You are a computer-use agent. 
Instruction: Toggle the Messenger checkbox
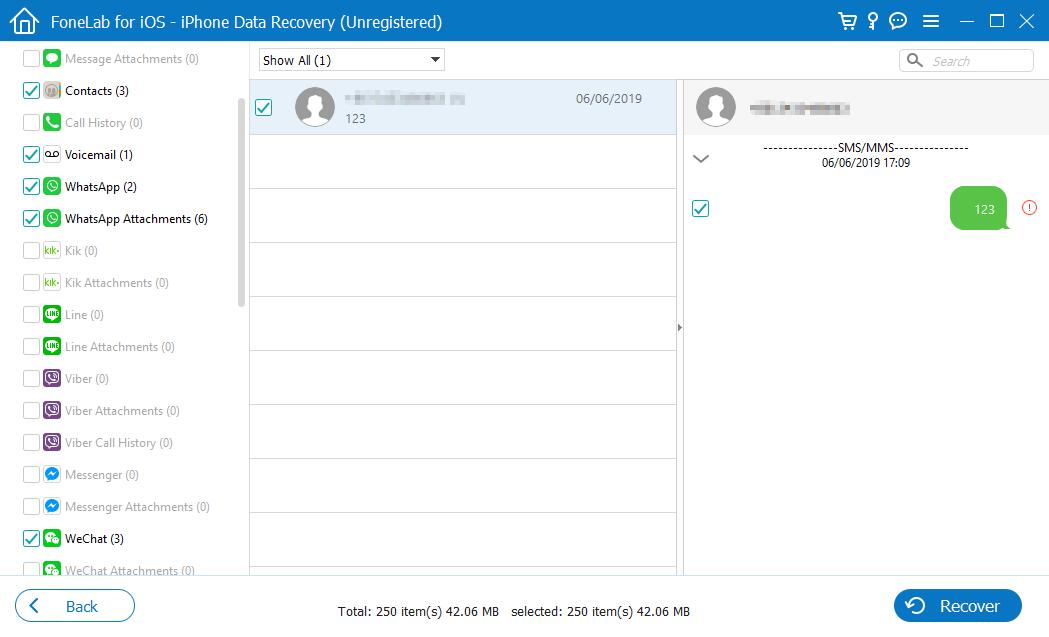click(31, 474)
